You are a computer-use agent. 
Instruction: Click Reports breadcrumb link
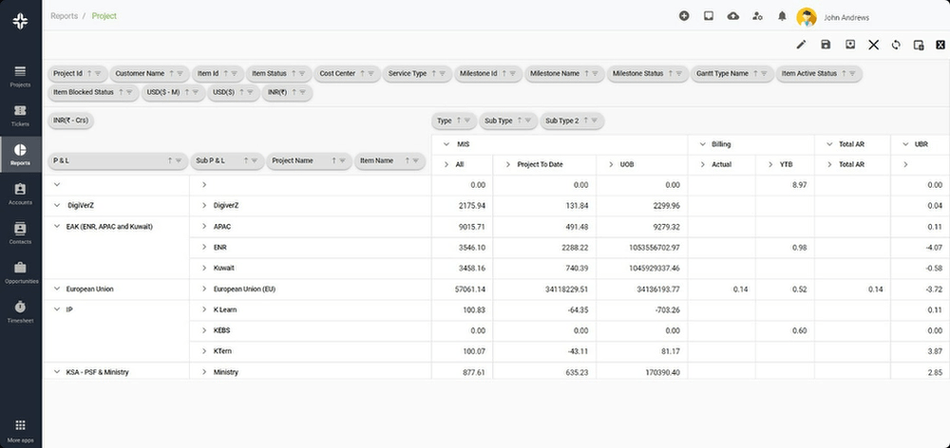pos(64,16)
